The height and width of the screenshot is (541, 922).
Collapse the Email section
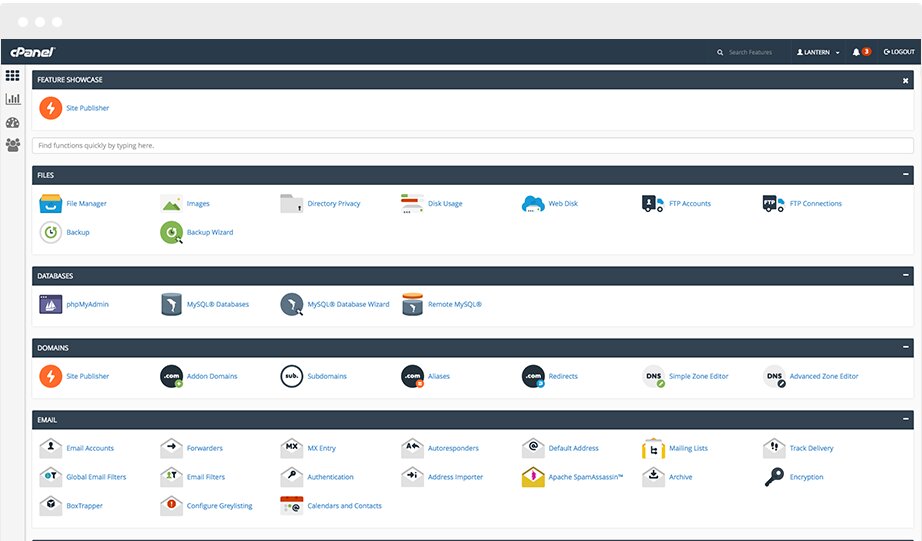point(905,420)
